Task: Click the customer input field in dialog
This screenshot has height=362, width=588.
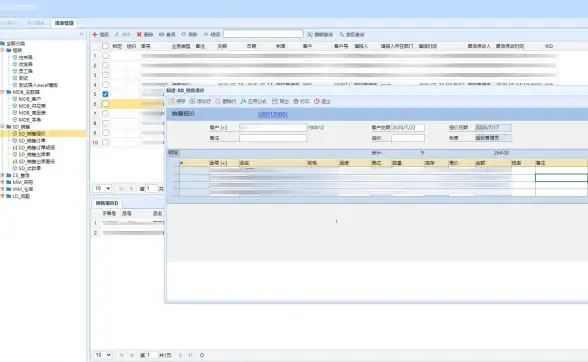Action: coord(273,128)
